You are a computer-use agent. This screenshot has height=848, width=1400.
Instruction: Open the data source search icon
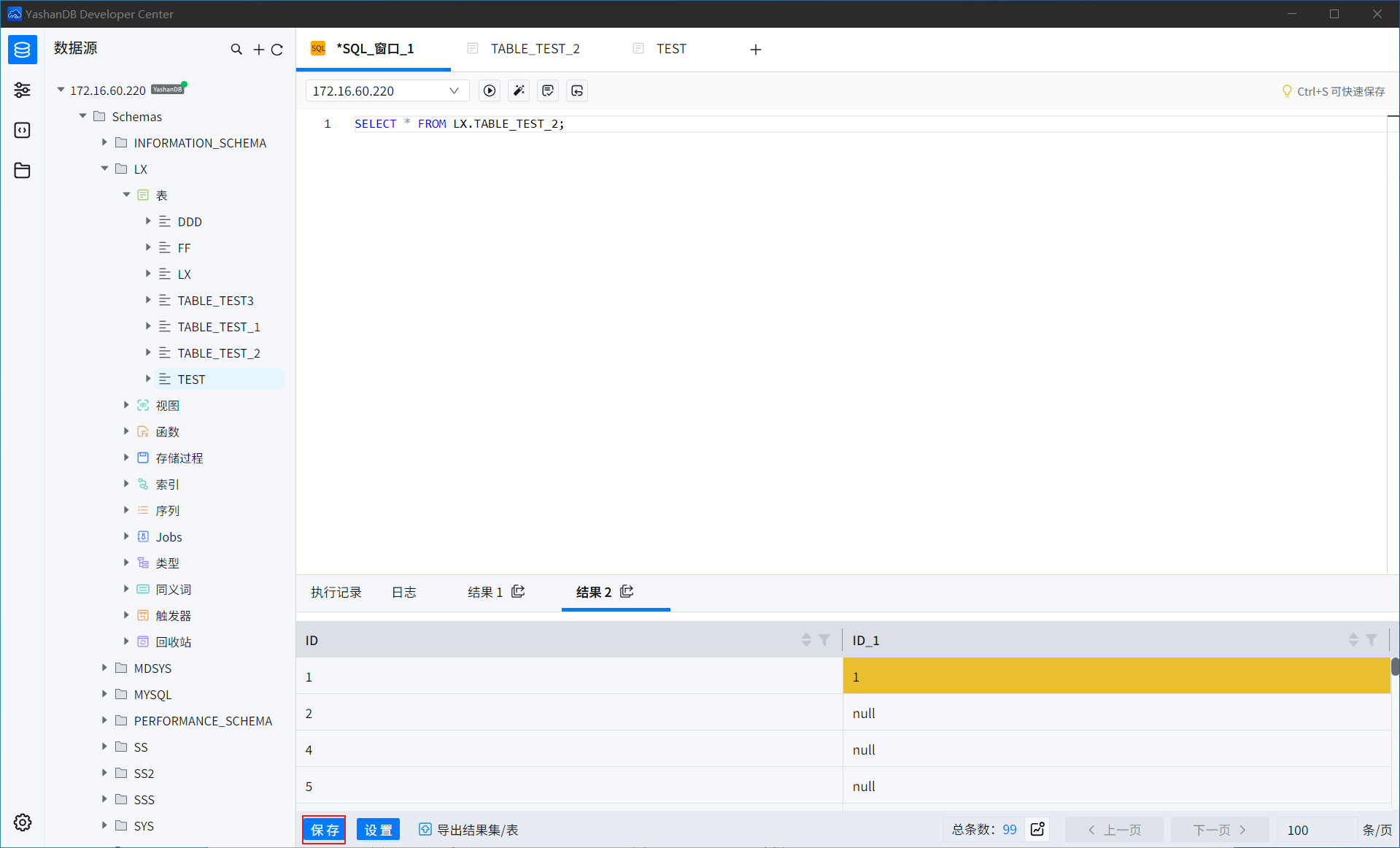[236, 49]
